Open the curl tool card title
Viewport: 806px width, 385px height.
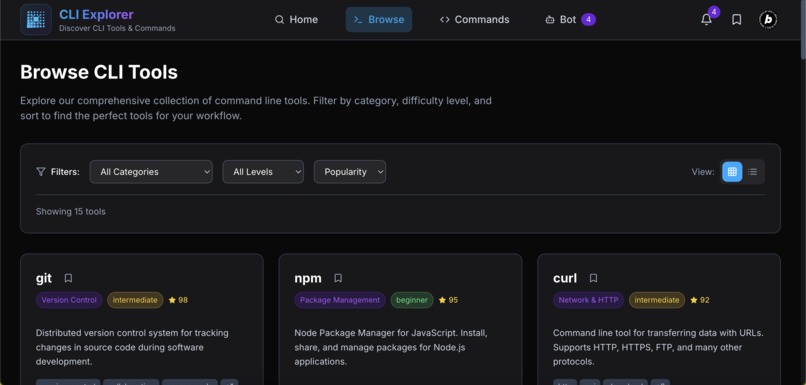565,278
